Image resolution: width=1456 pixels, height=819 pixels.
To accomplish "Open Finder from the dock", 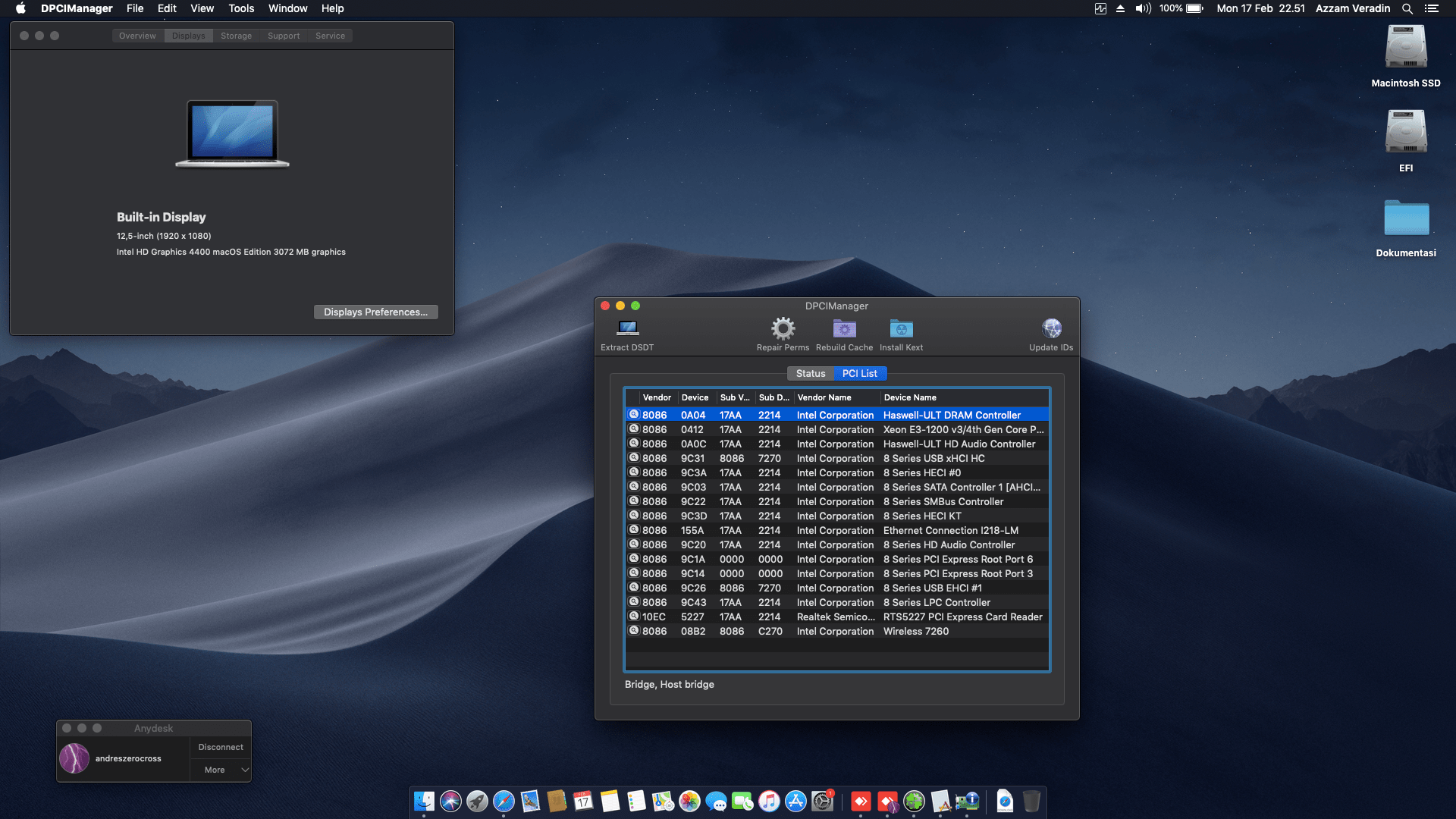I will [424, 801].
